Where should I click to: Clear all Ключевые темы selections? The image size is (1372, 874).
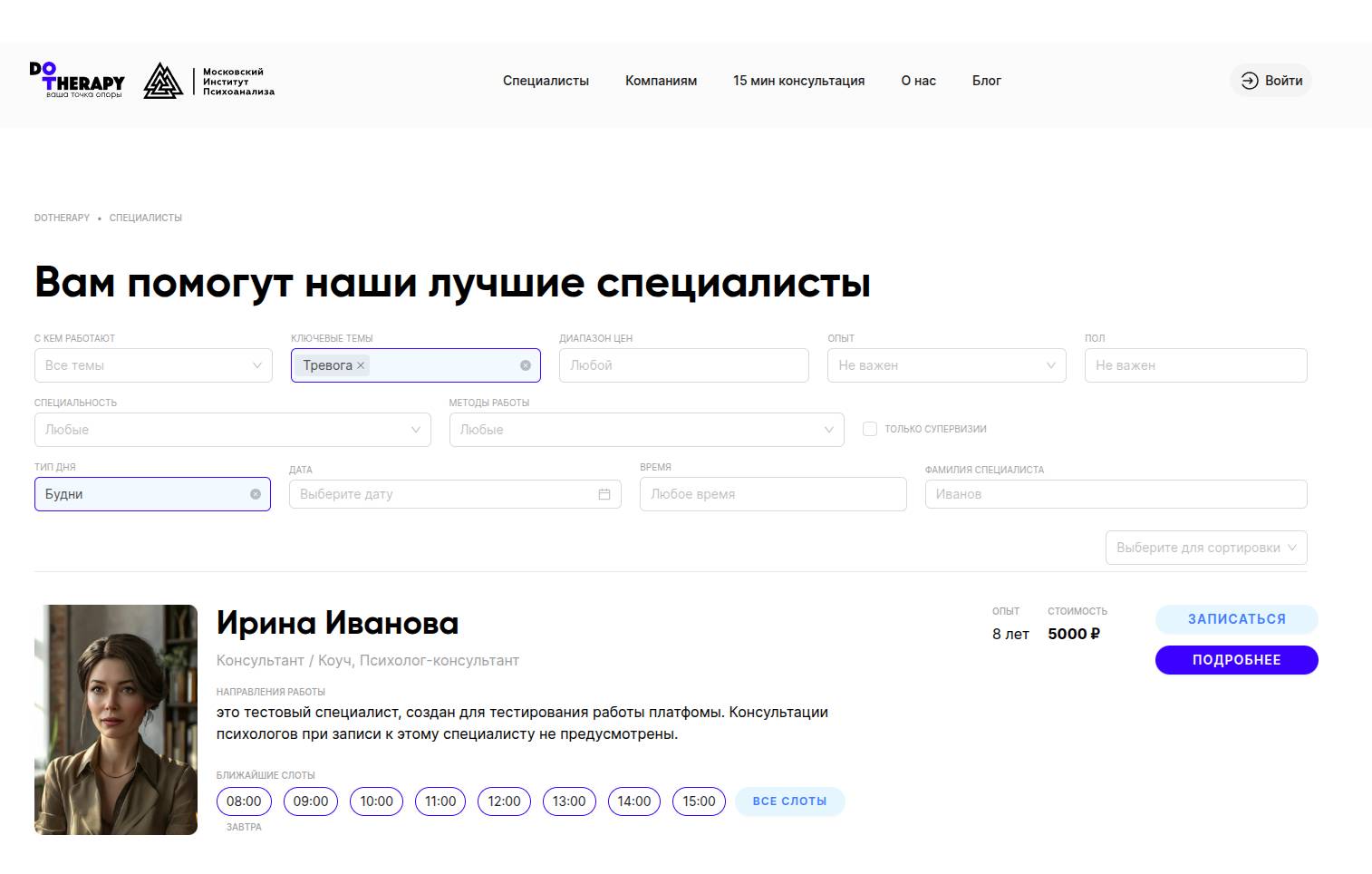(526, 365)
